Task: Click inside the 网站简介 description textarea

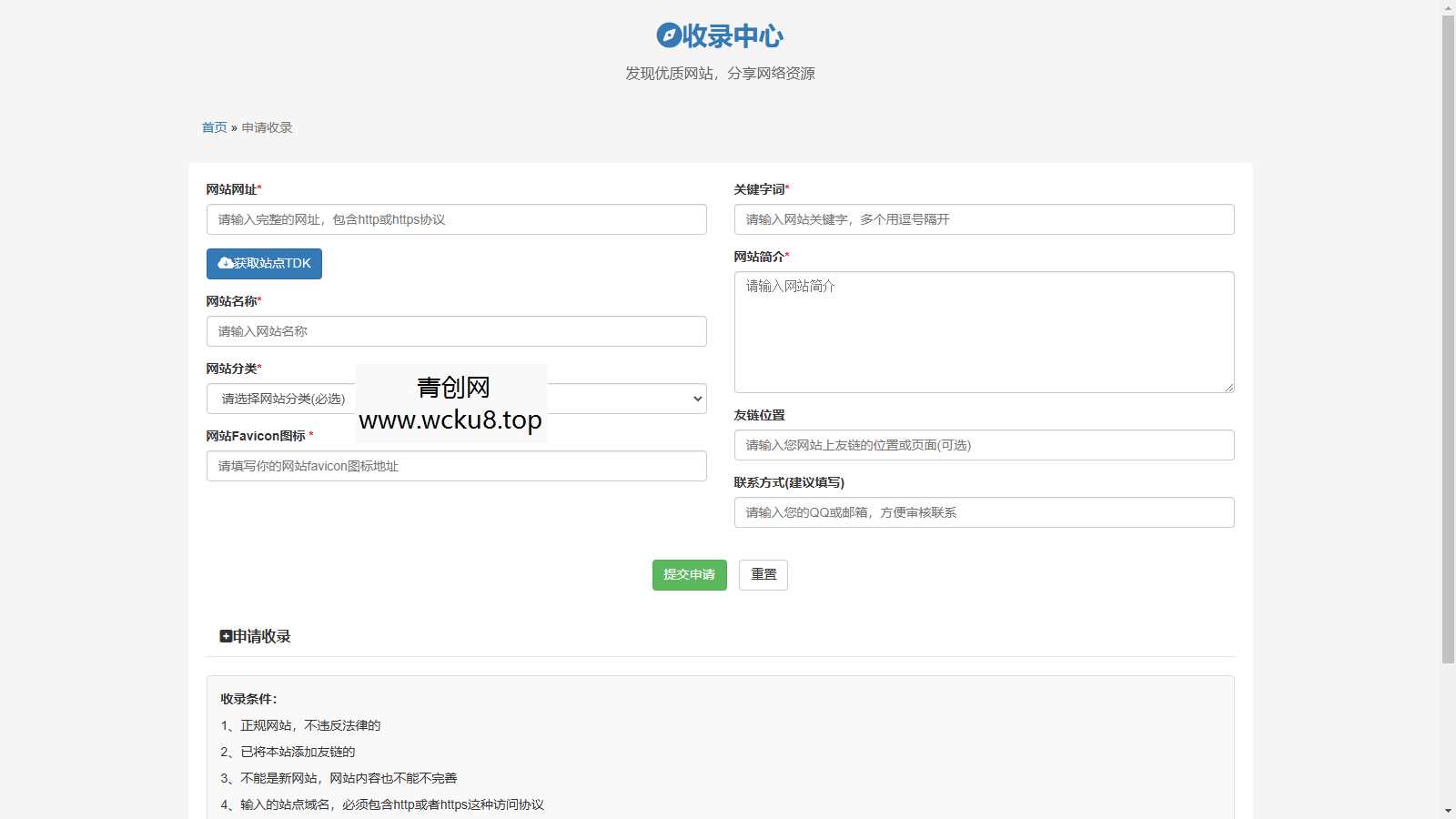Action: [x=984, y=332]
